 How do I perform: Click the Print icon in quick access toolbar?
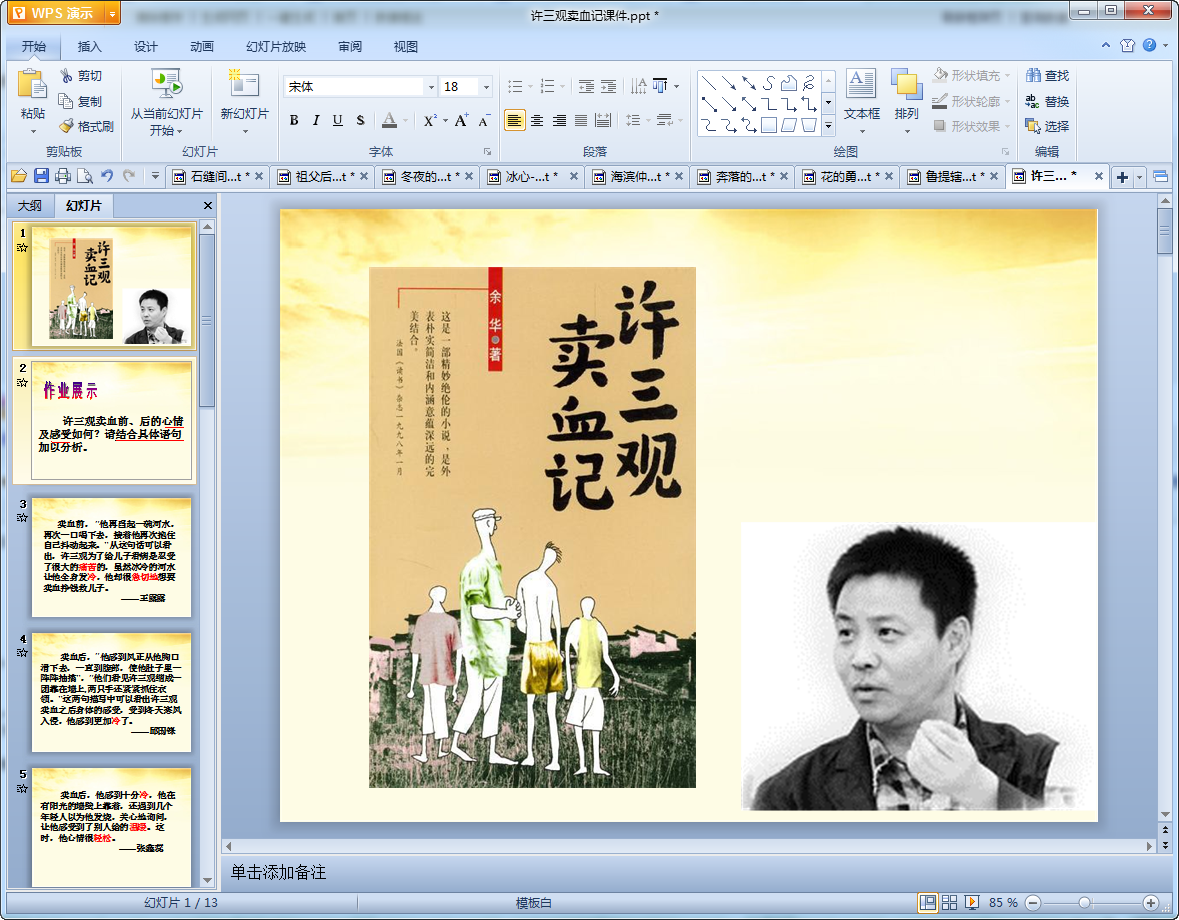(63, 176)
